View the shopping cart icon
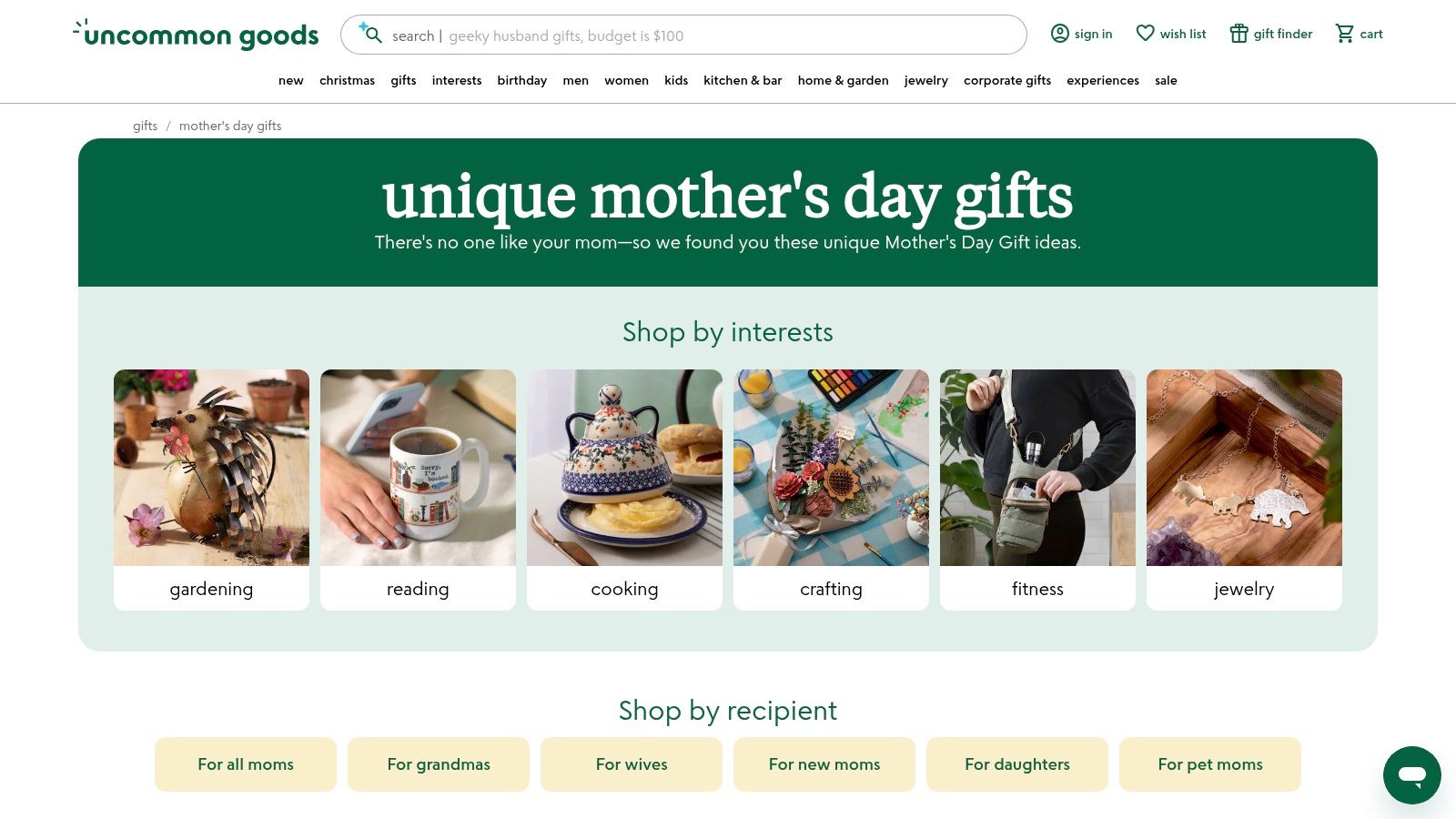1456x819 pixels. [1344, 34]
